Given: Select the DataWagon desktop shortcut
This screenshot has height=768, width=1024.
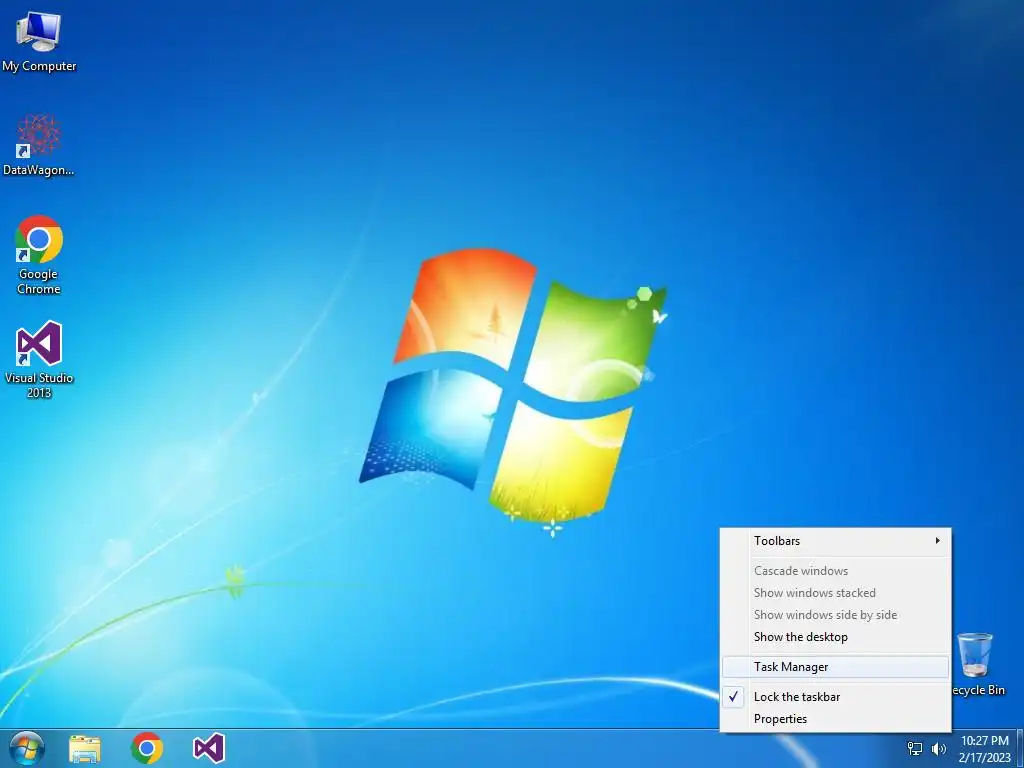Looking at the screenshot, I should (x=39, y=144).
